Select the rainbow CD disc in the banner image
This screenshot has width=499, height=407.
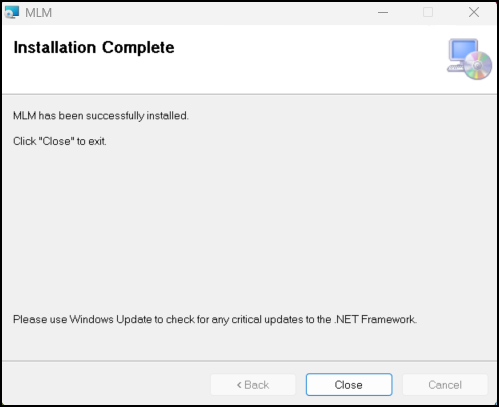click(478, 66)
